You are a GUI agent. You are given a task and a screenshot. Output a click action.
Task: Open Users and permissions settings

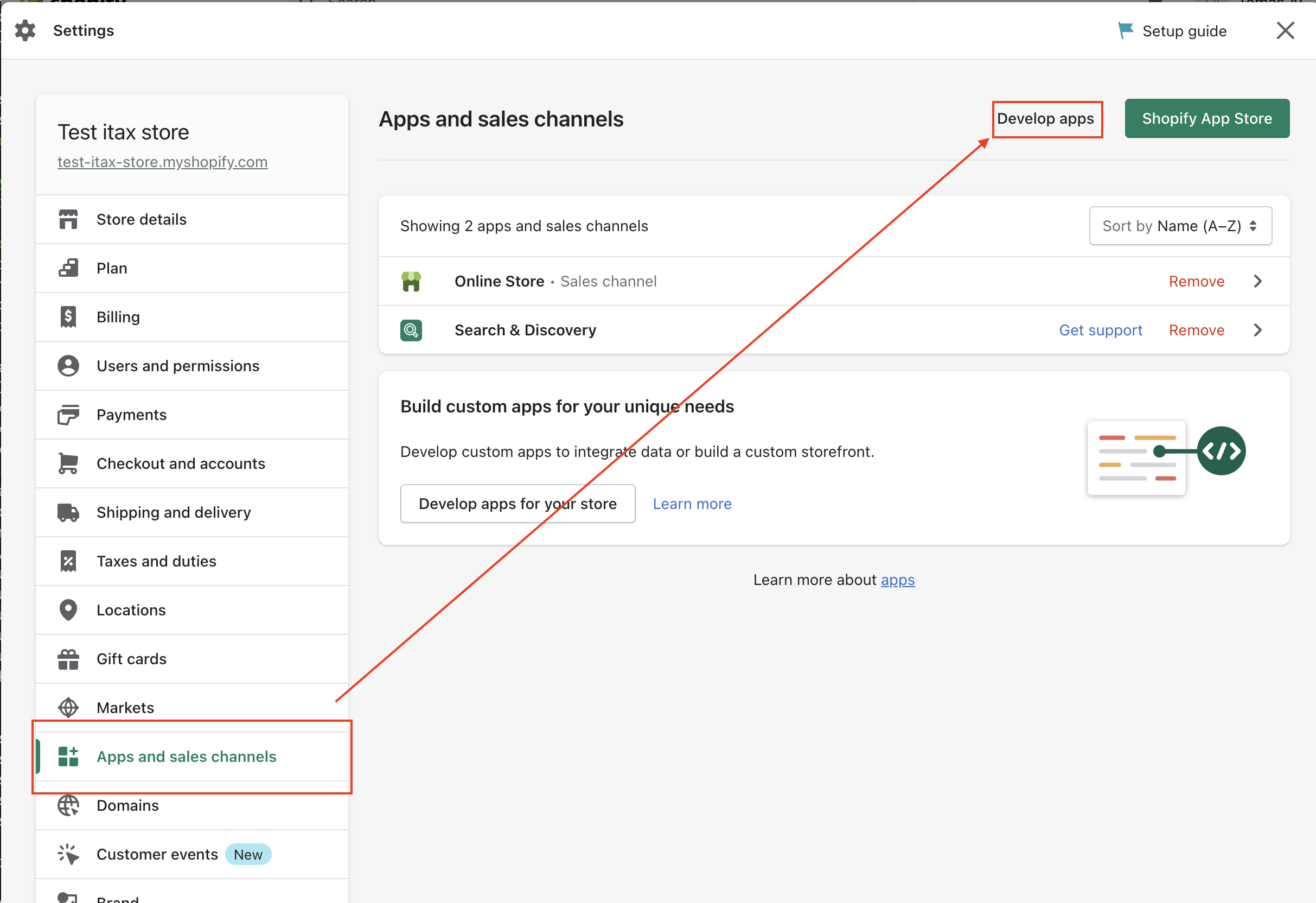coord(178,366)
